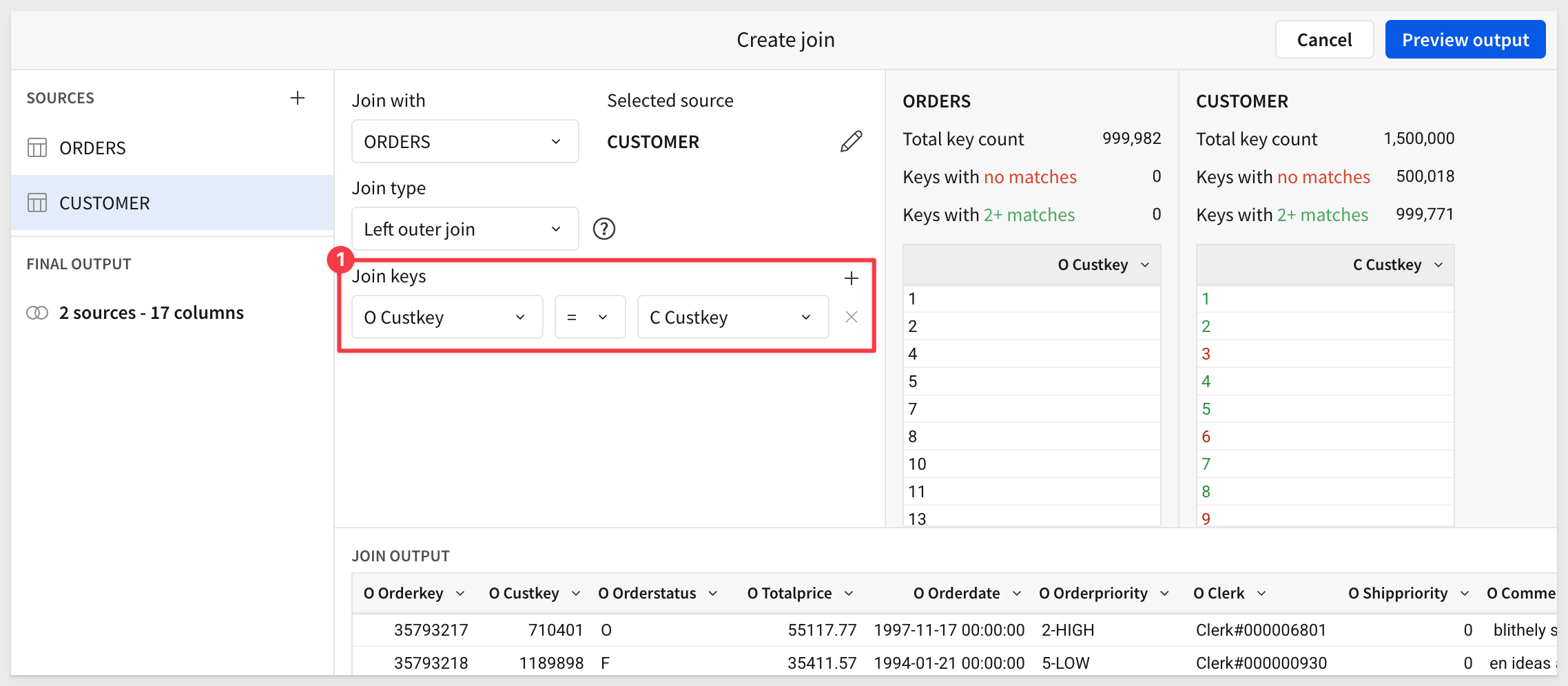Open the Join with ORDERS dropdown
The width and height of the screenshot is (1568, 686).
[465, 141]
